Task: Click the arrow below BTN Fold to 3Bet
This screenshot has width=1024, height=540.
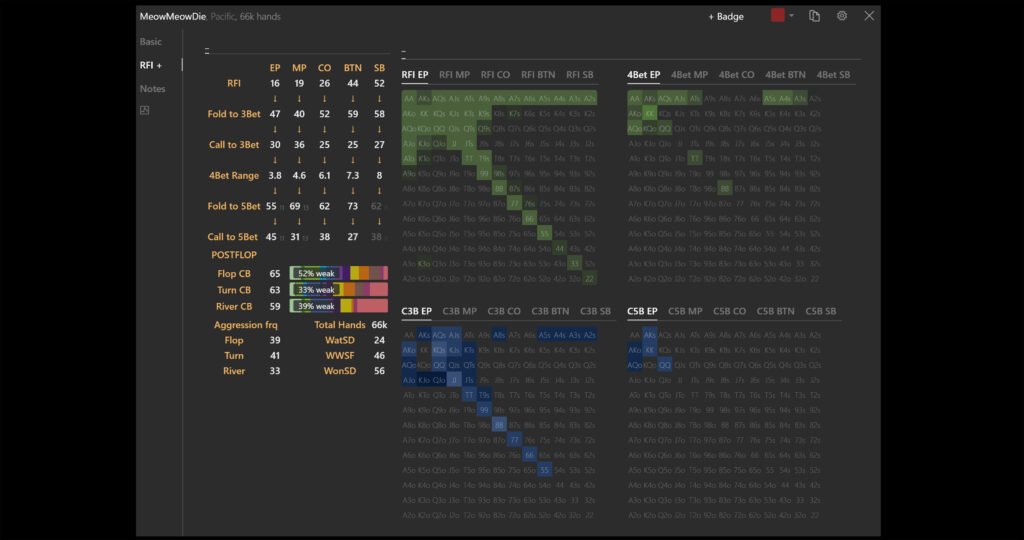Action: (x=352, y=129)
